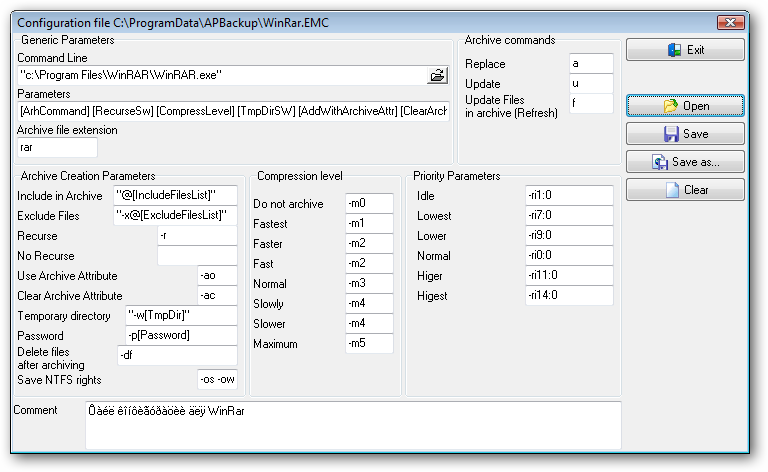Click the 'Compression level' group label
Screen dimensions: 768x472
click(x=300, y=176)
